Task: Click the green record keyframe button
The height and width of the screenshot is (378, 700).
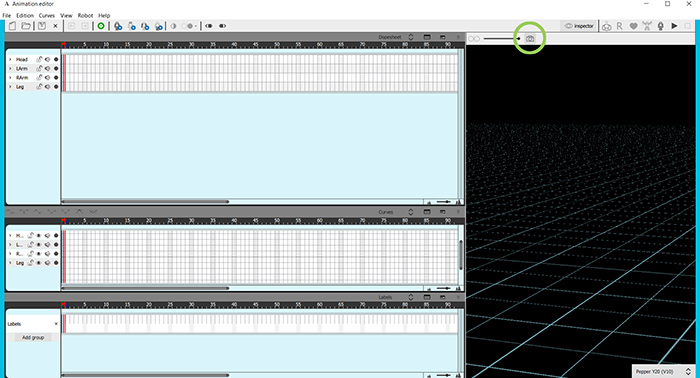Action: 101,26
